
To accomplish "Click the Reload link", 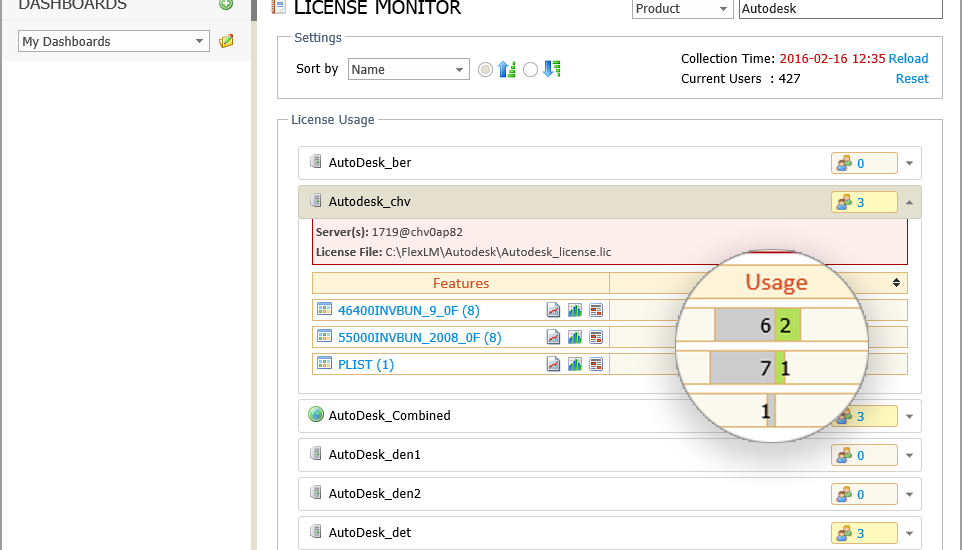I will (x=908, y=58).
